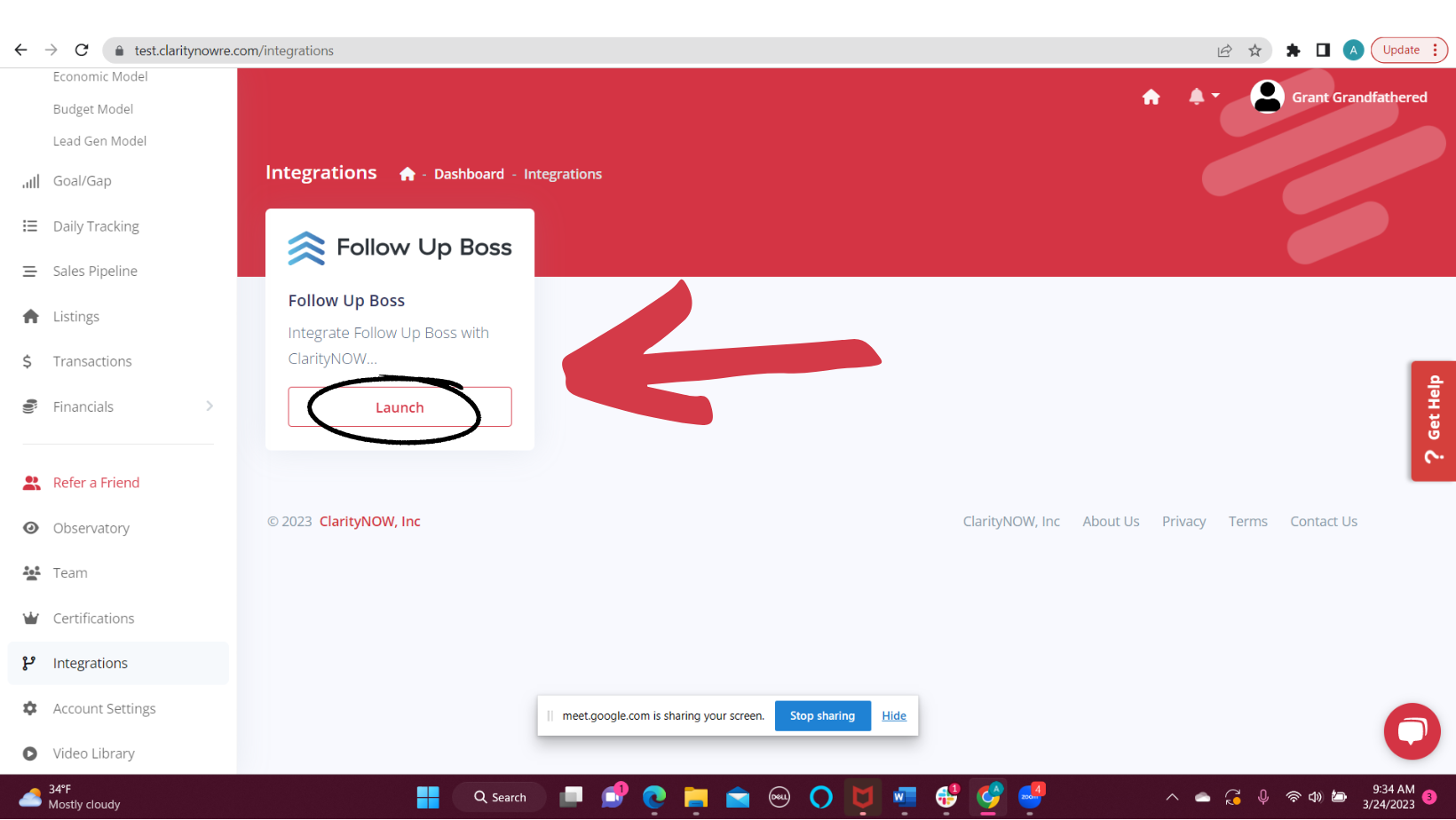Select the Goal/Gap bar chart icon
Screen dimensions: 1456x820
pyautogui.click(x=31, y=181)
